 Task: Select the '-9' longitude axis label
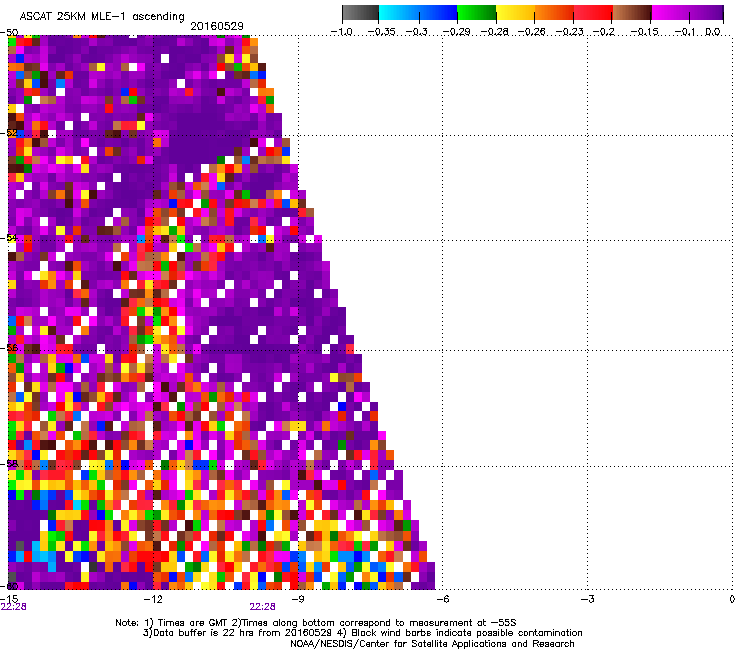(298, 599)
